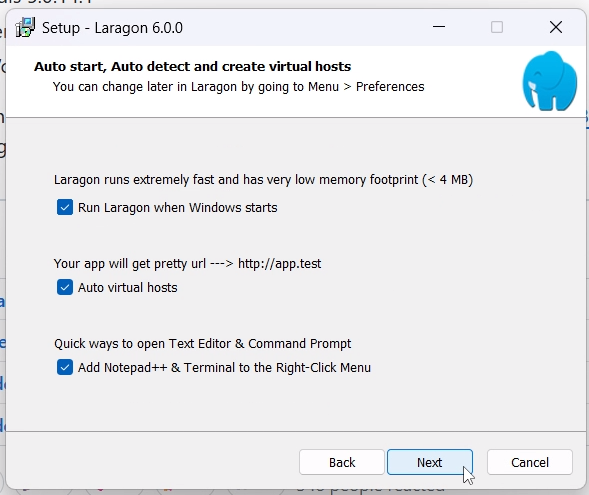The image size is (589, 495).
Task: Untick Run Laragon when Windows starts checkbox
Action: (x=65, y=207)
